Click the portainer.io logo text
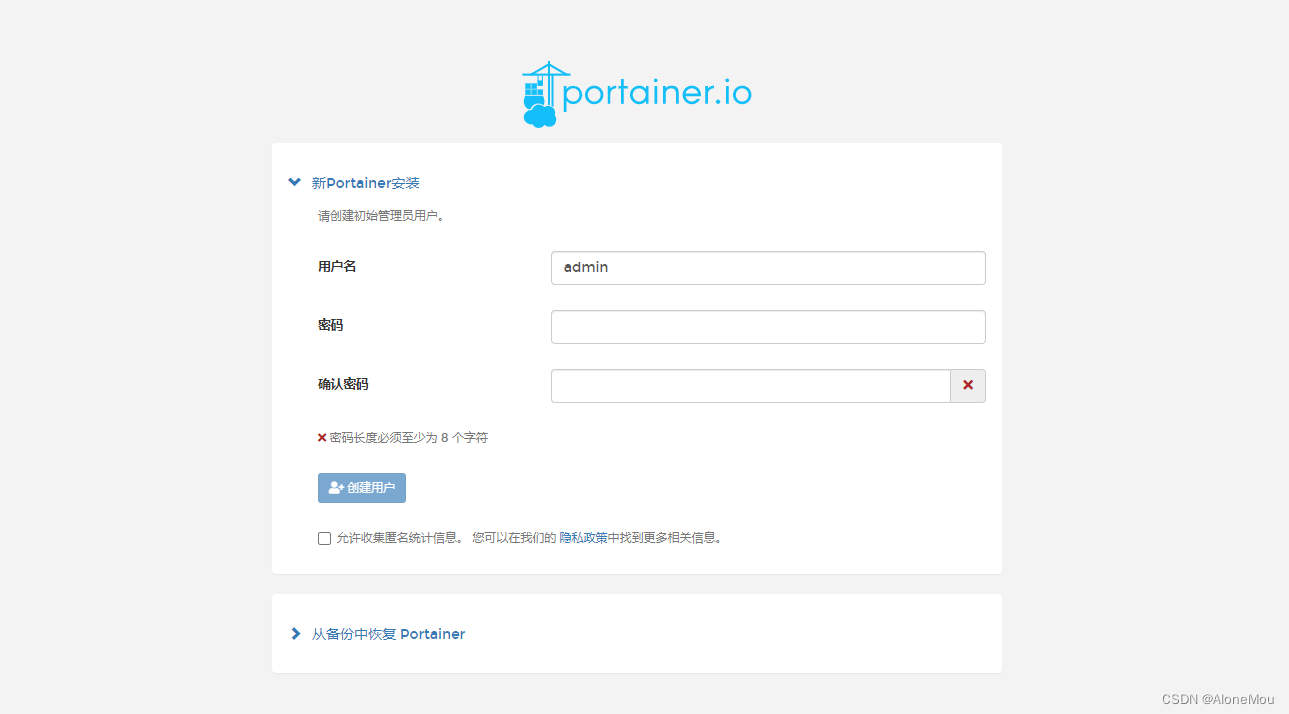Viewport: 1289px width, 714px height. [x=657, y=94]
